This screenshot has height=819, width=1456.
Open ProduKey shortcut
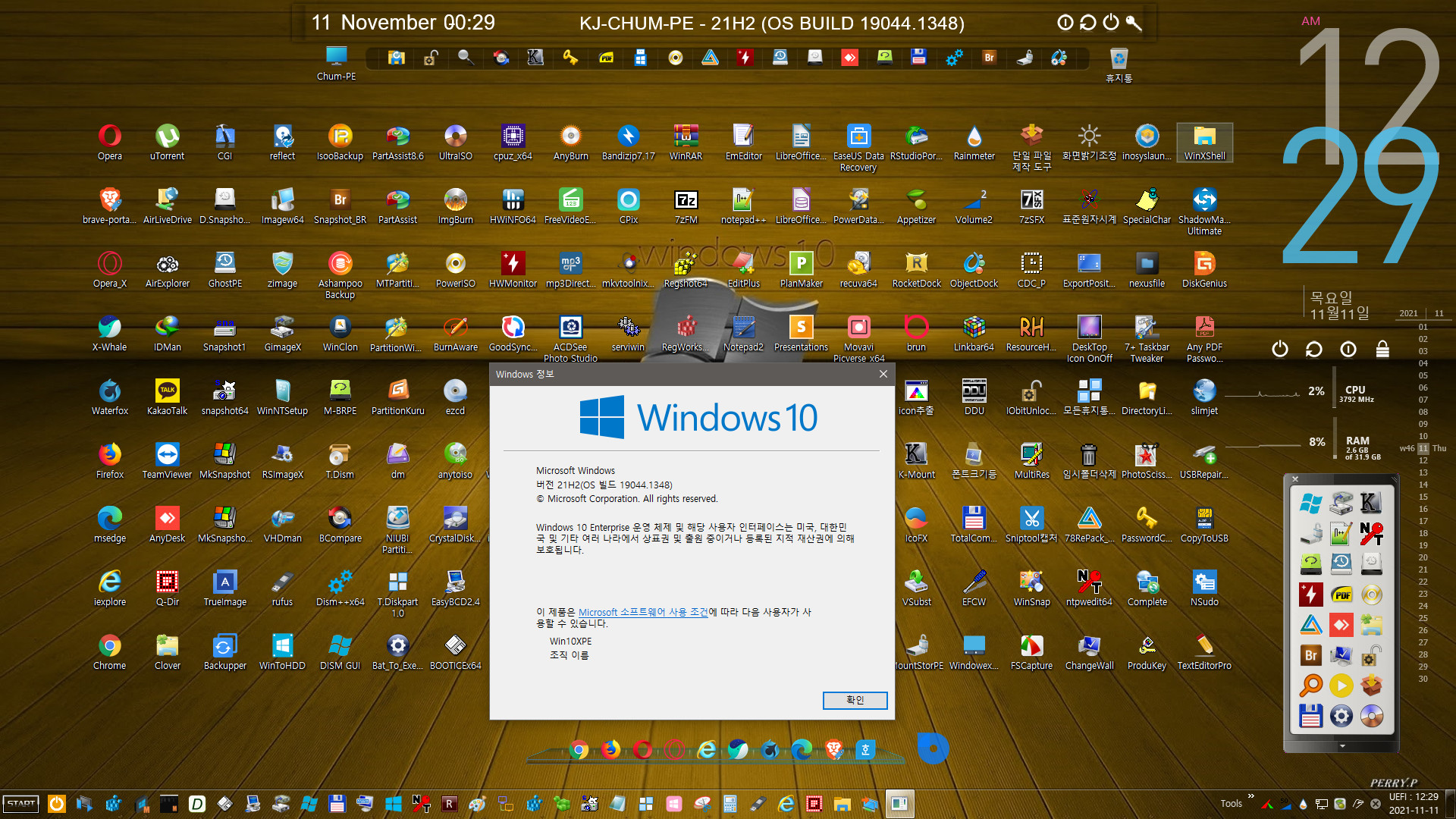1147,651
